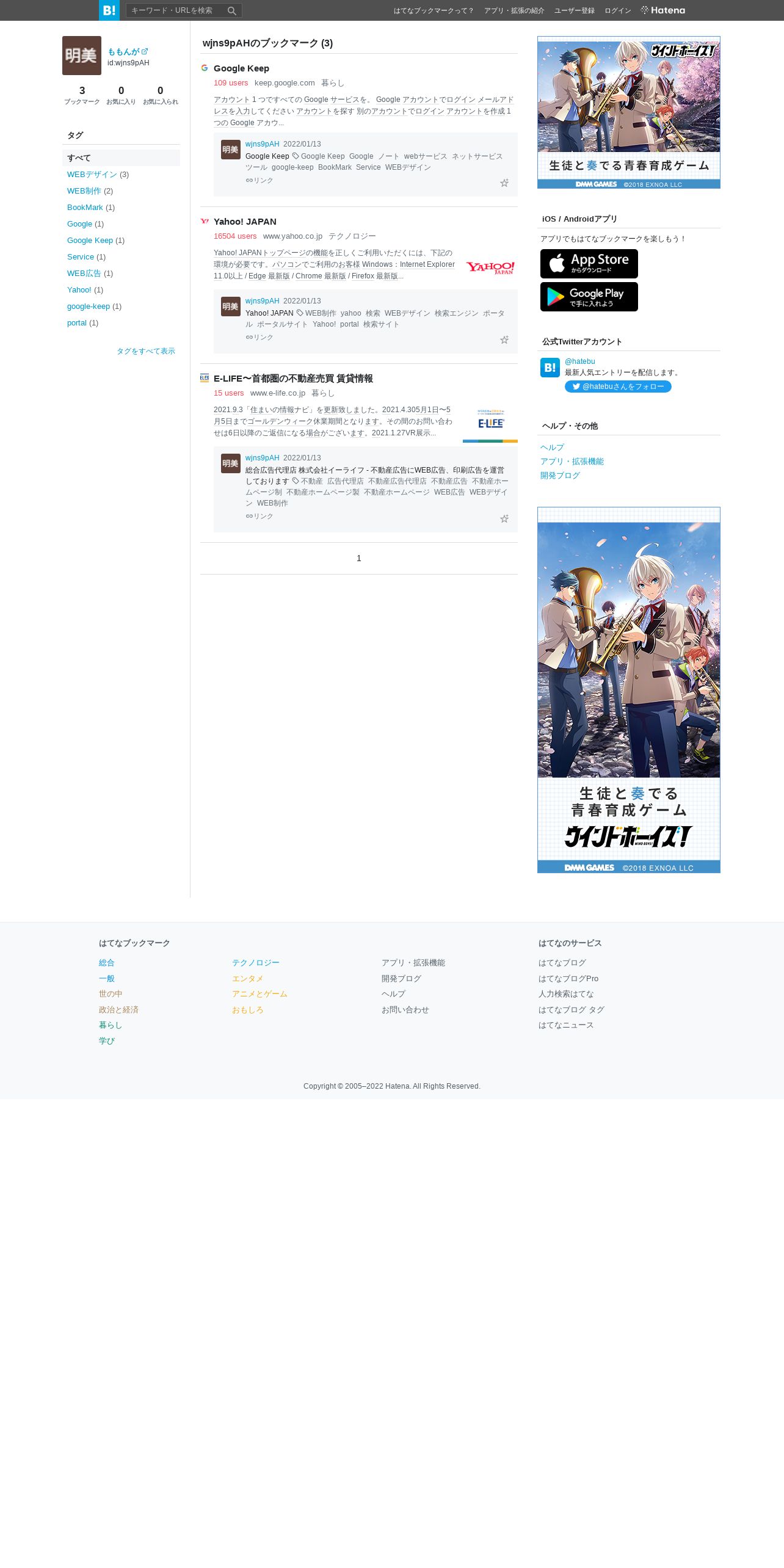Open the Yahoo! JAPAN entry title
Image resolution: width=784 pixels, height=1568 pixels.
click(x=245, y=221)
